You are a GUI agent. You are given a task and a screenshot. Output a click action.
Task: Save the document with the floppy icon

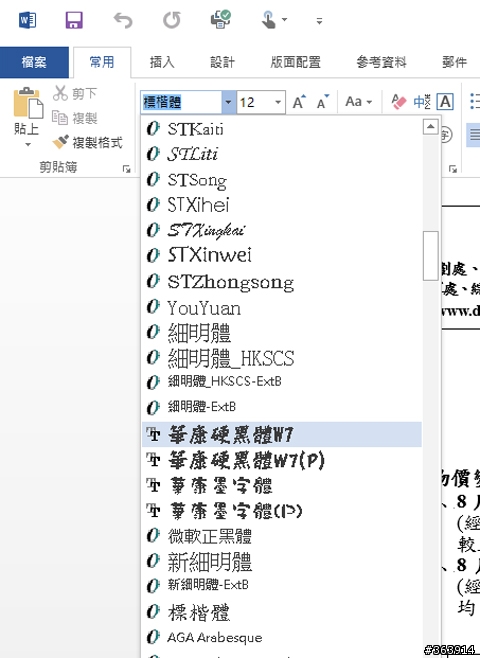[x=74, y=20]
